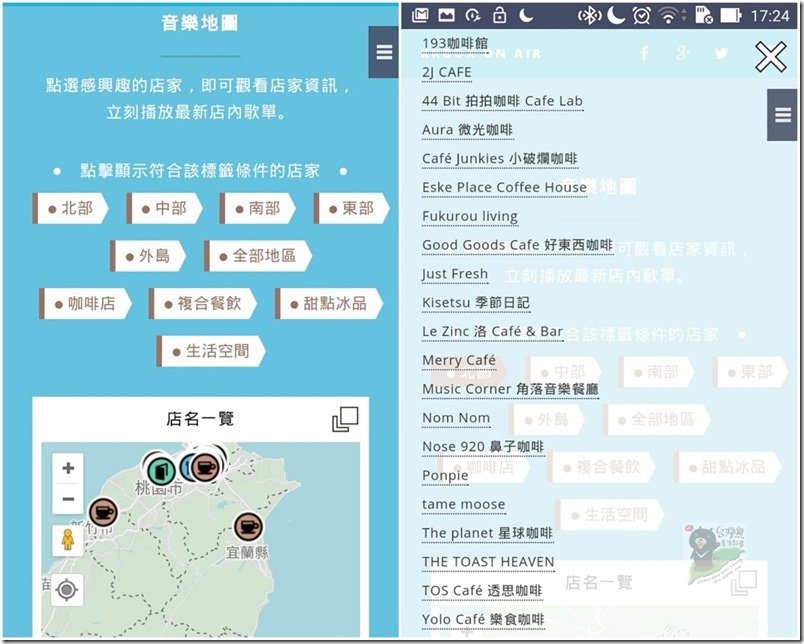Close the store name list overlay
Image resolution: width=804 pixels, height=644 pixels.
pyautogui.click(x=770, y=56)
